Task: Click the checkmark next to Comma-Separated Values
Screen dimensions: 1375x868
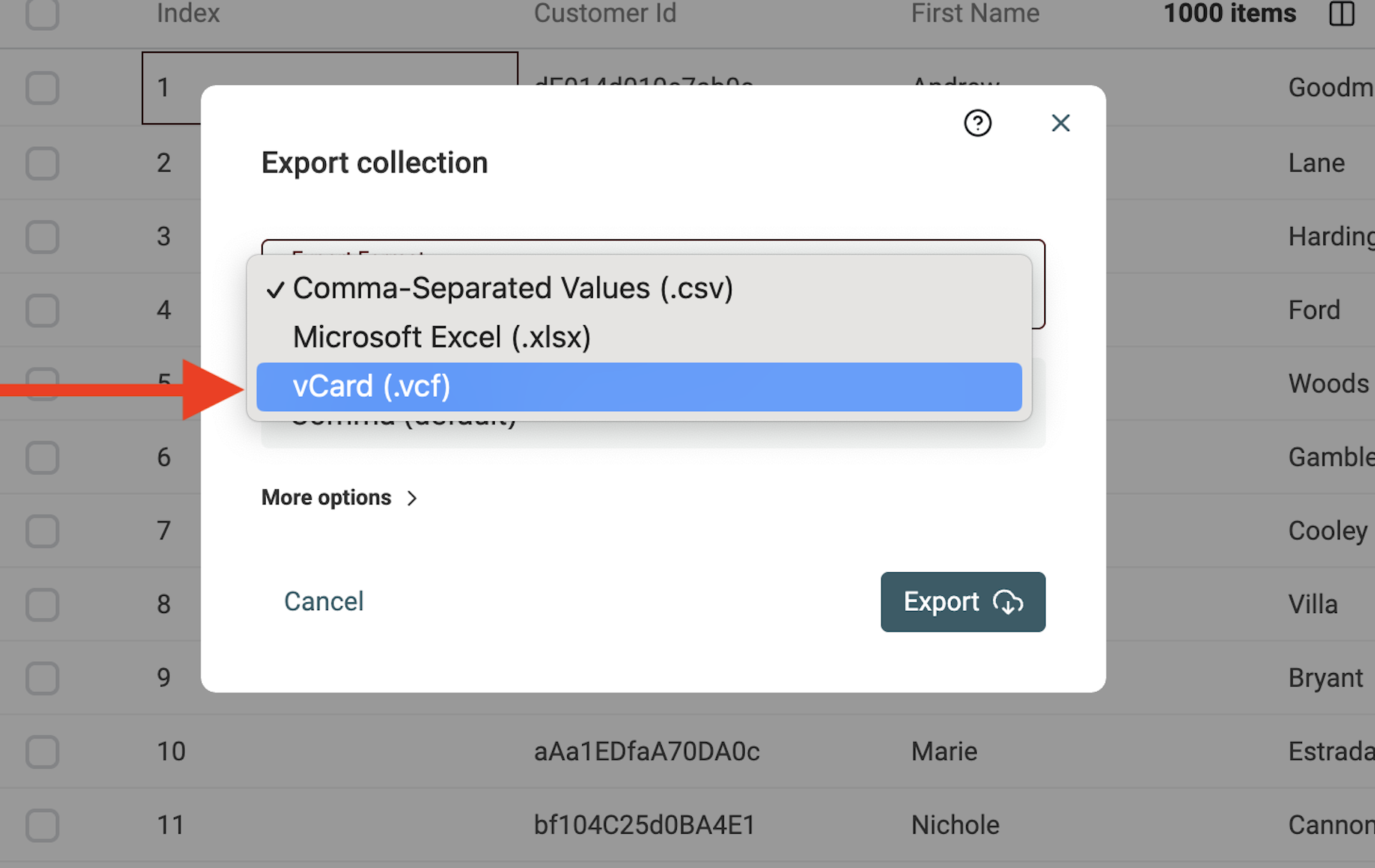Action: coord(275,289)
